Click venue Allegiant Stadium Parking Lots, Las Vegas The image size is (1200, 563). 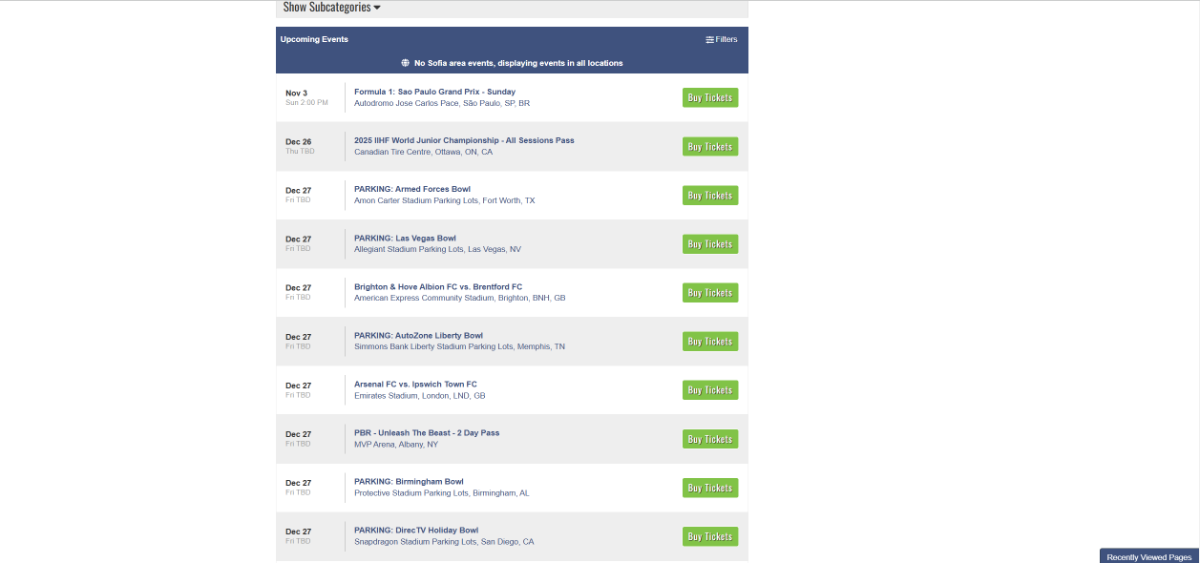pos(437,249)
